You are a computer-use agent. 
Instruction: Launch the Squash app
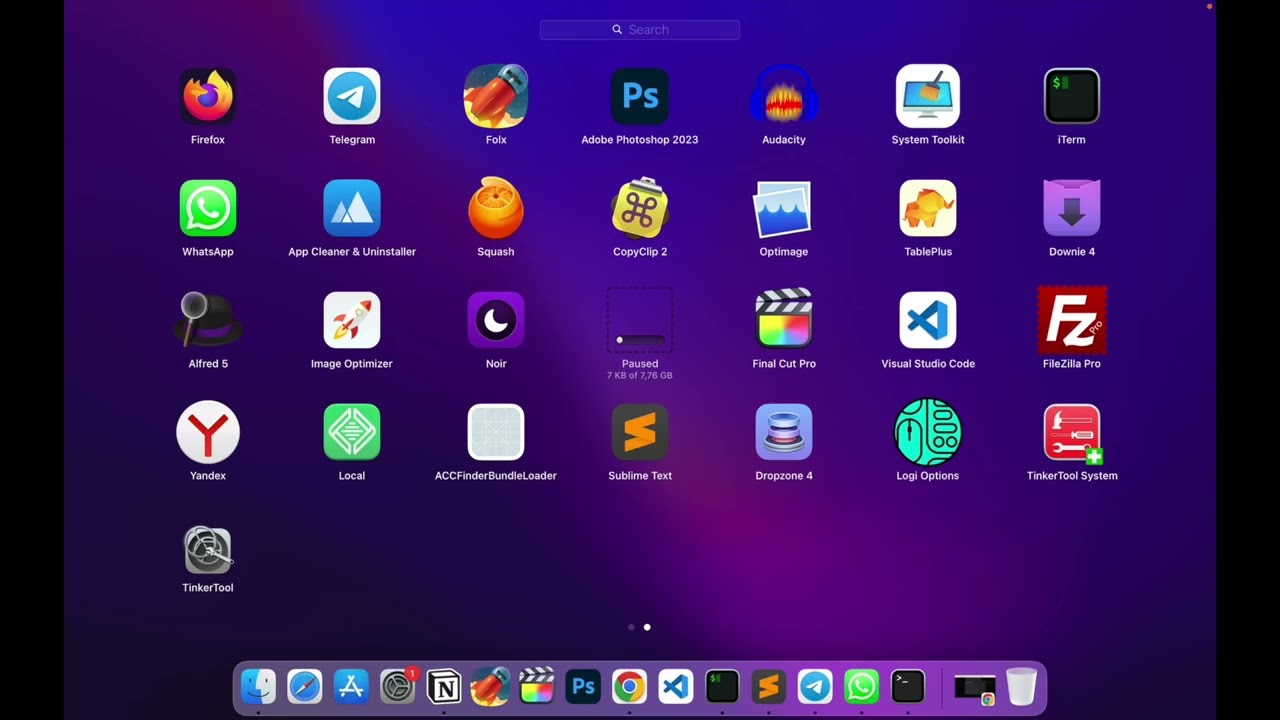pyautogui.click(x=496, y=209)
